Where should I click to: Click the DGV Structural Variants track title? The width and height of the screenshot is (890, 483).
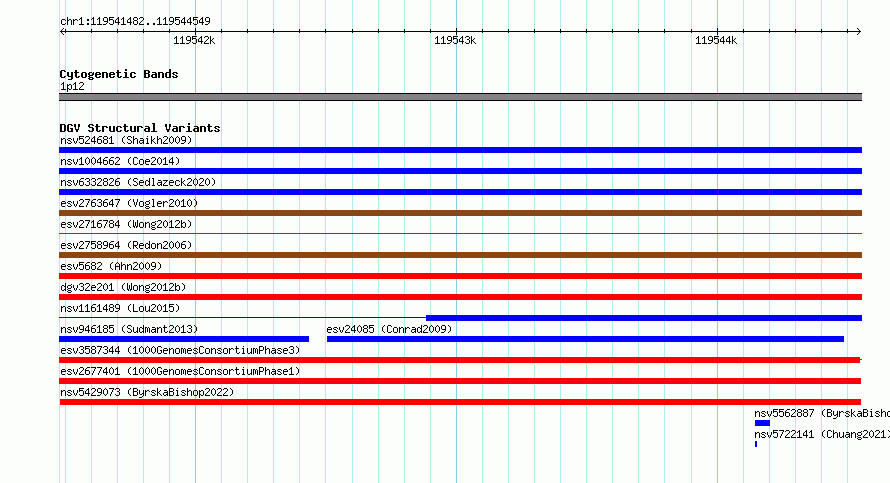(140, 128)
